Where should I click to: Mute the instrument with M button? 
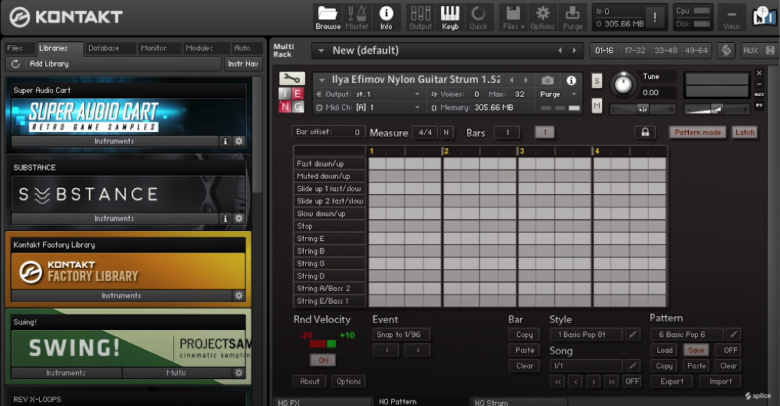[596, 105]
